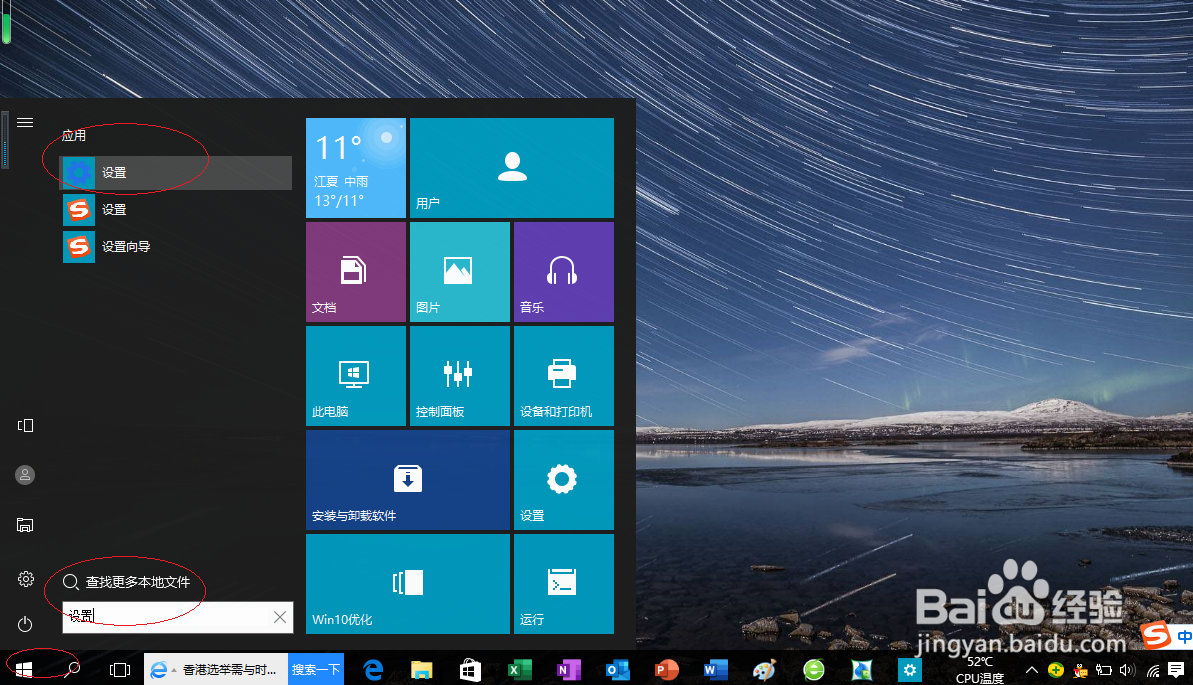Launch Microsoft Edge from the taskbar
Viewport: 1193px width, 685px height.
point(373,670)
